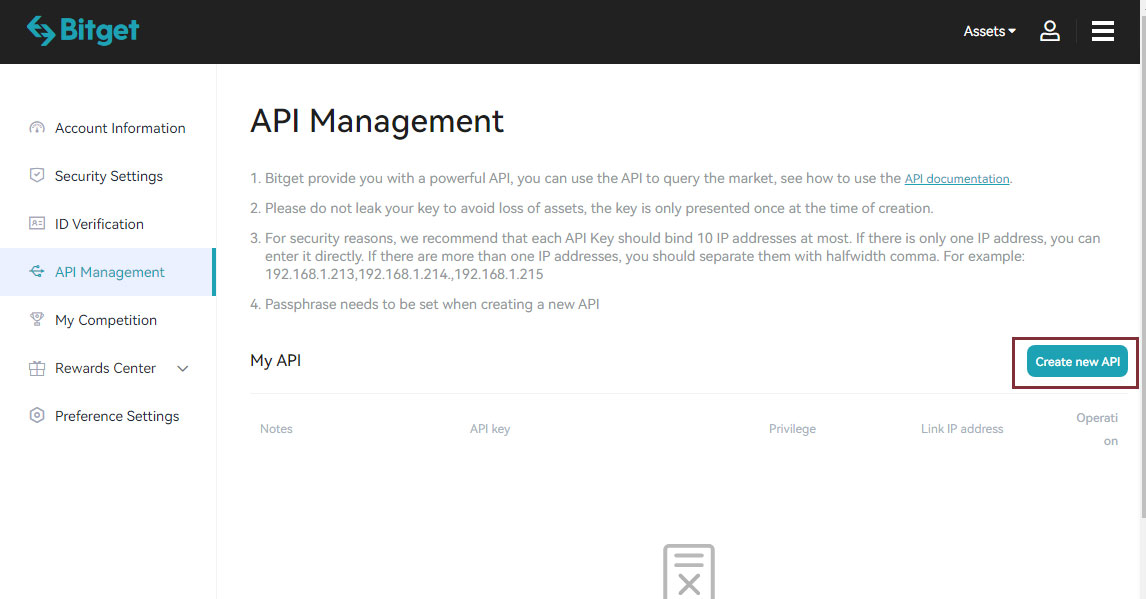Open Security Settings page

coord(109,176)
